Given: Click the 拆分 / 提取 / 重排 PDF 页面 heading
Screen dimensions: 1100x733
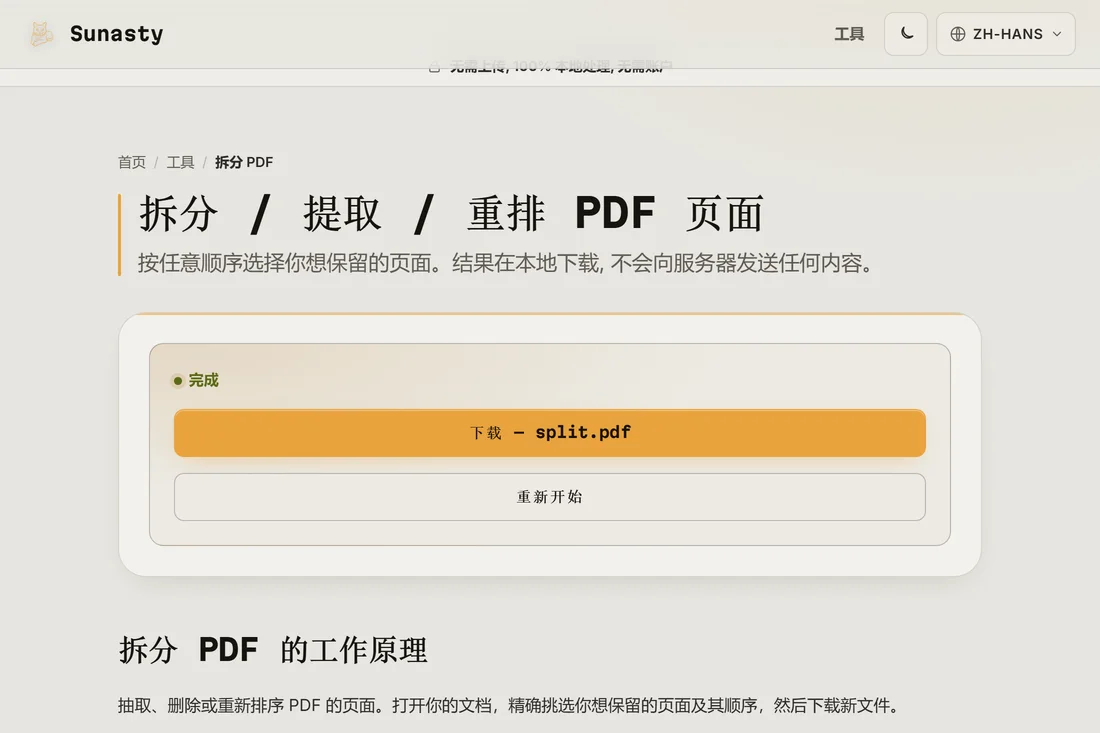Looking at the screenshot, I should (451, 213).
